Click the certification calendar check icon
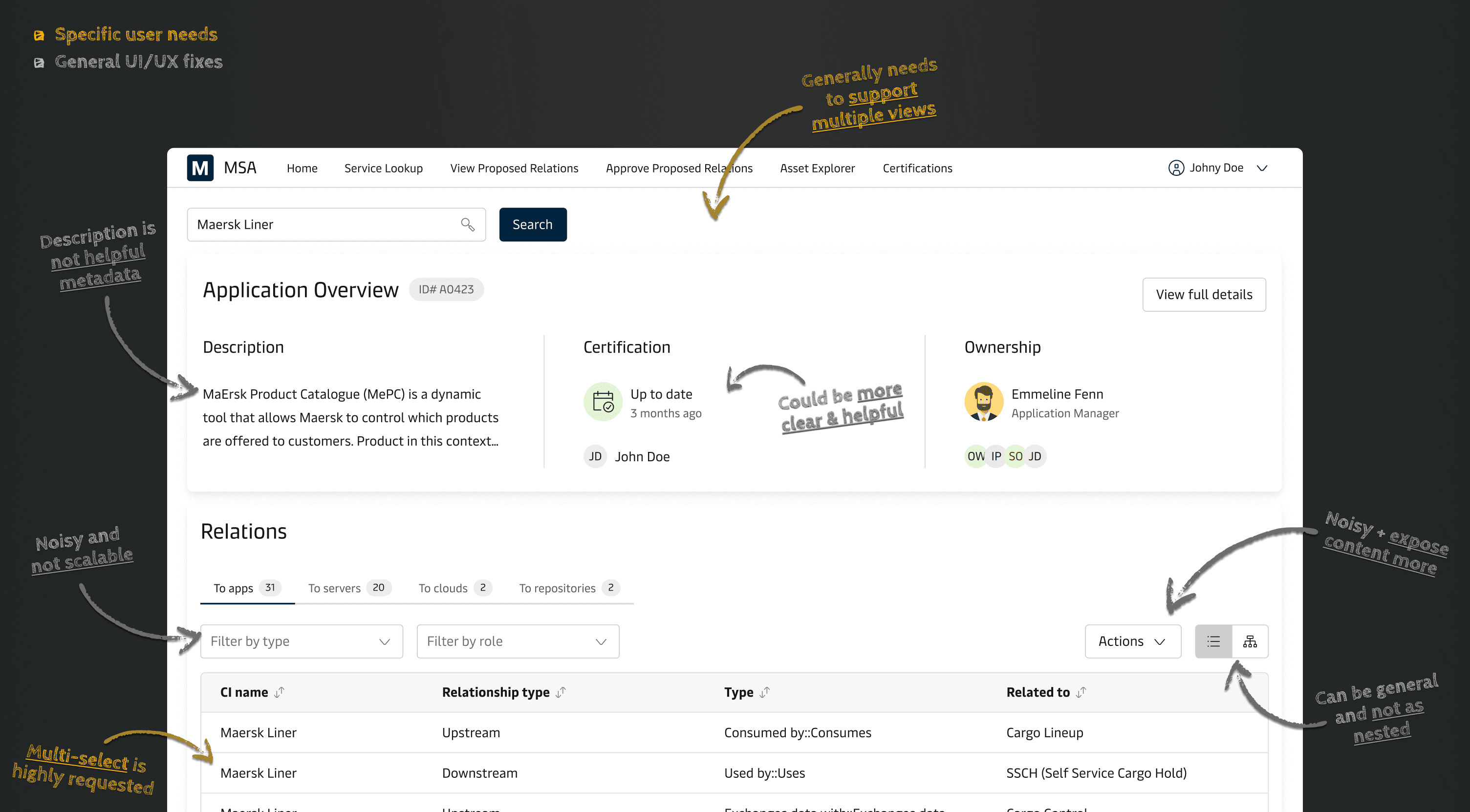 pyautogui.click(x=603, y=402)
